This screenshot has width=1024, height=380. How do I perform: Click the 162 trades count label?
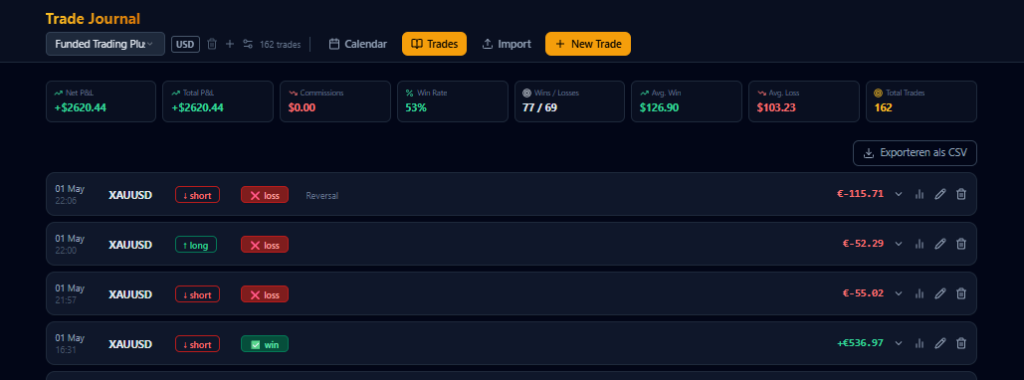click(280, 44)
